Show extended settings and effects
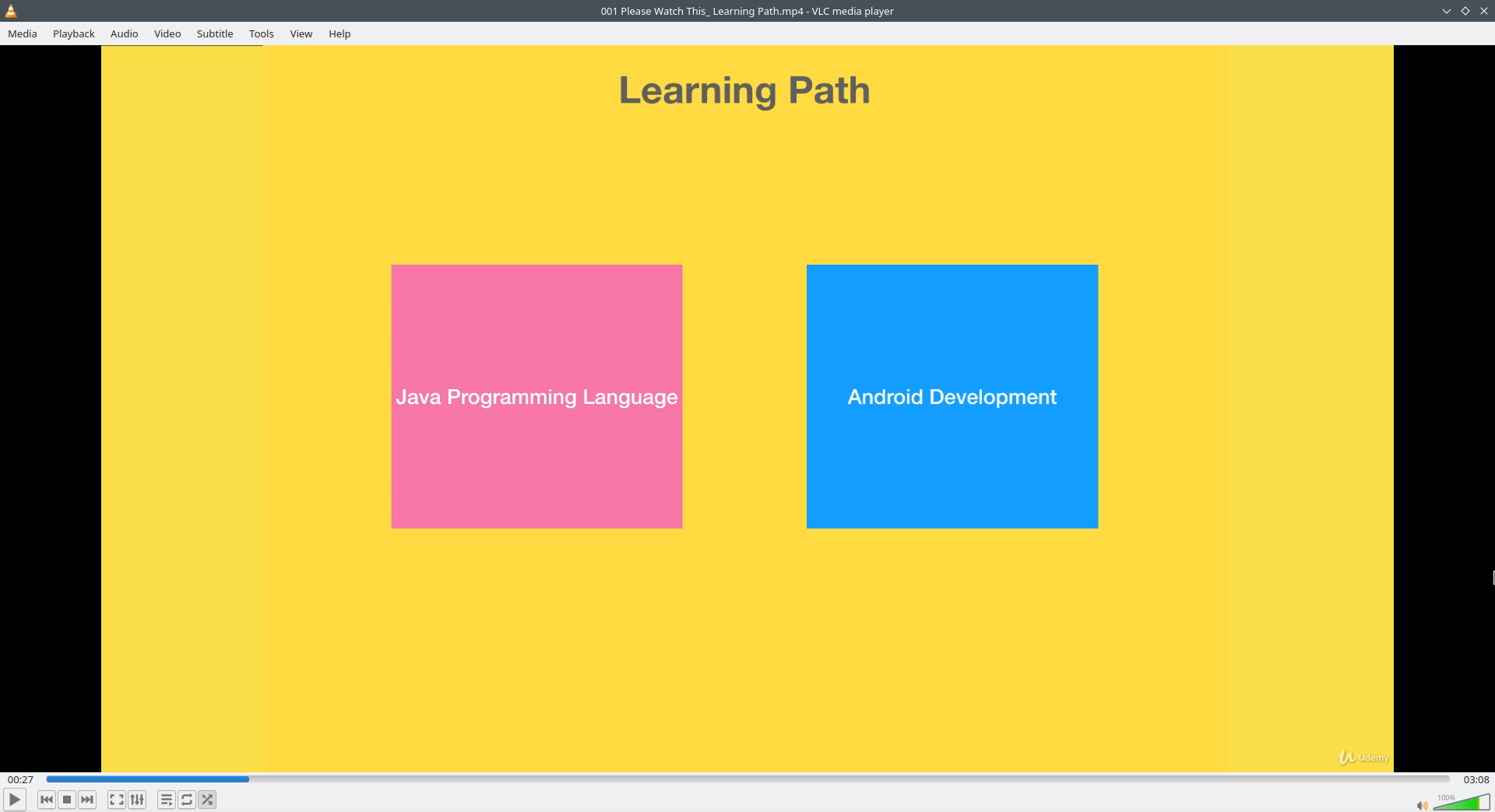The height and width of the screenshot is (812, 1495). click(137, 800)
